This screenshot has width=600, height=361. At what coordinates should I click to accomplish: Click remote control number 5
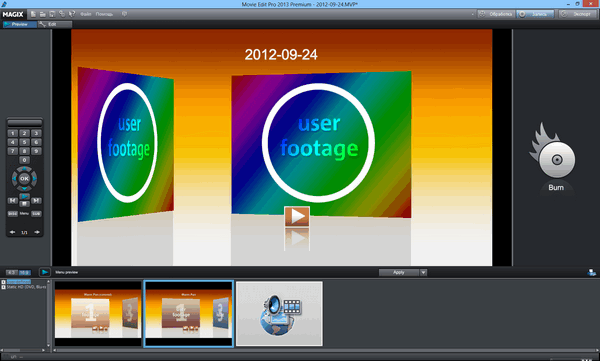coord(24,142)
